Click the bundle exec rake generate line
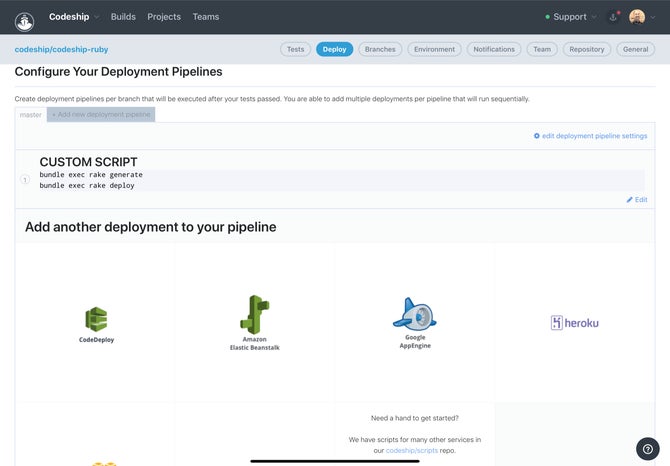The image size is (670, 466). point(91,175)
